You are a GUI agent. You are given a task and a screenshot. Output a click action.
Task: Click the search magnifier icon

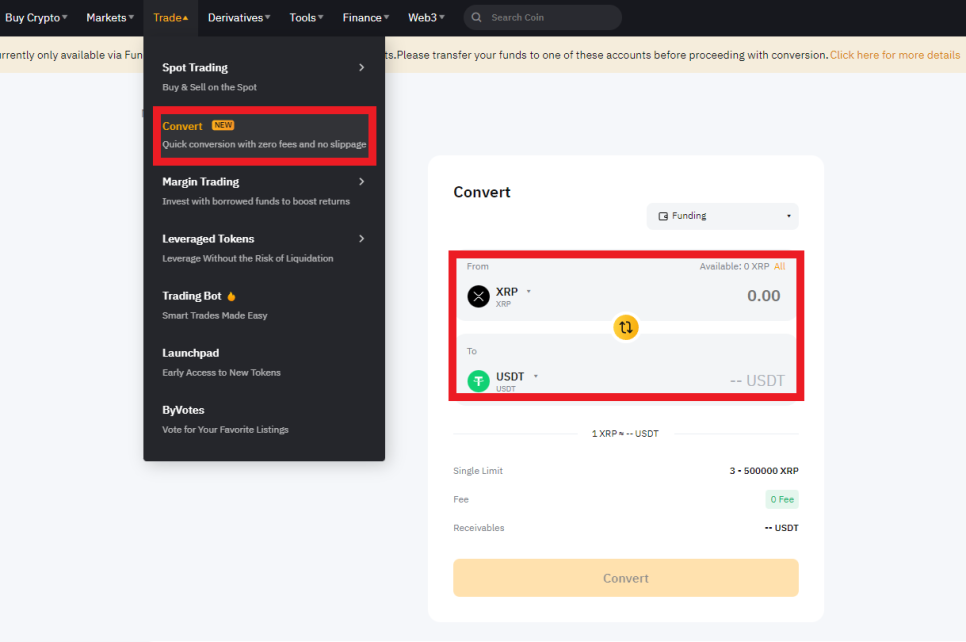click(476, 17)
